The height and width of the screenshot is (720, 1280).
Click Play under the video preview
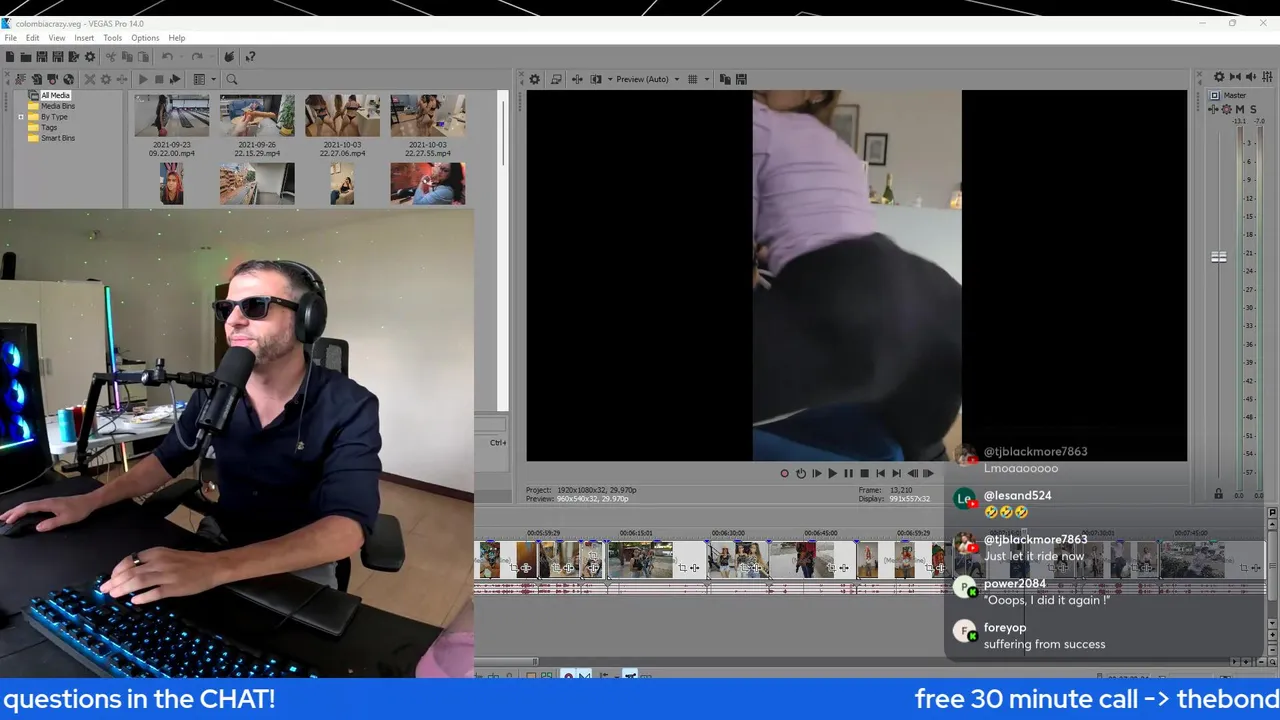point(832,473)
